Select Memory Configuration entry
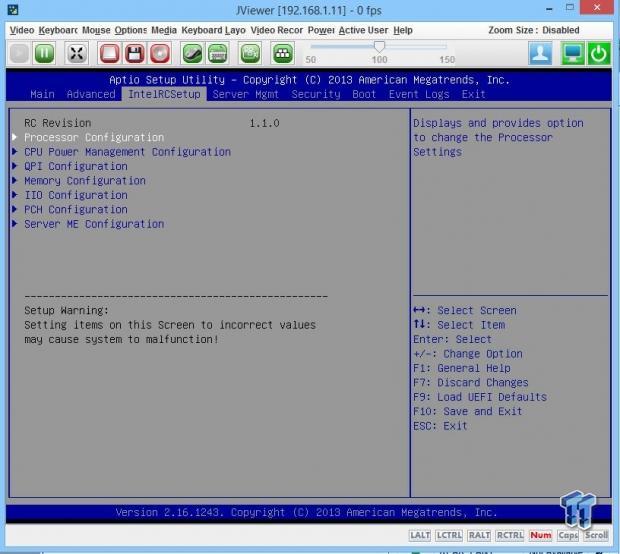Image resolution: width=620 pixels, height=554 pixels. [x=85, y=181]
